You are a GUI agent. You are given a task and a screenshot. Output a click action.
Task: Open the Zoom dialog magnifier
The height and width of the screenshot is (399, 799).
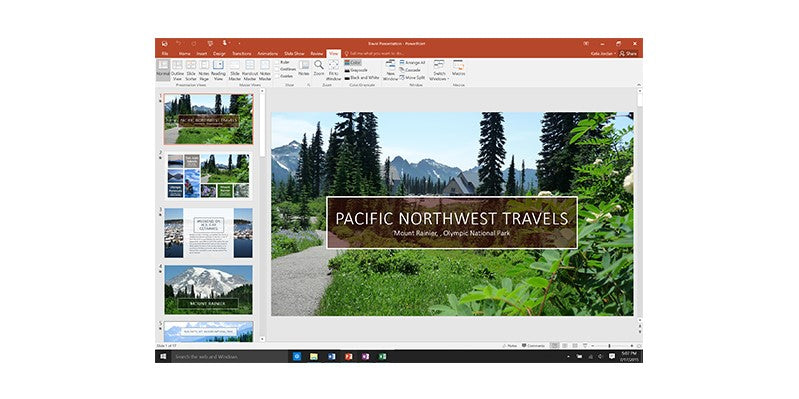pyautogui.click(x=318, y=68)
